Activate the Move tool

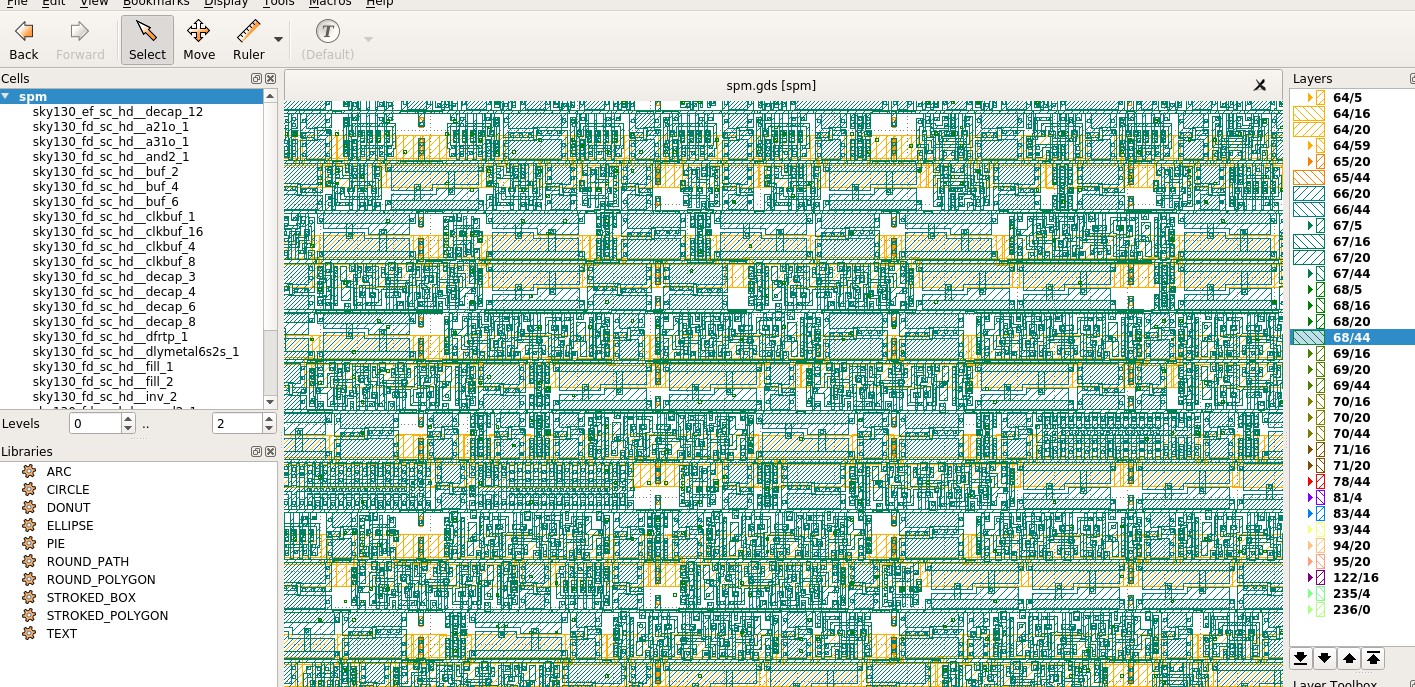click(x=199, y=40)
